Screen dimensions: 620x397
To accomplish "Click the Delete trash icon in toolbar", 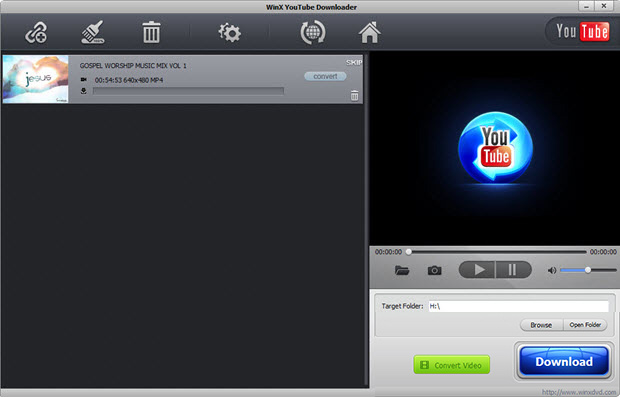I will pos(151,32).
